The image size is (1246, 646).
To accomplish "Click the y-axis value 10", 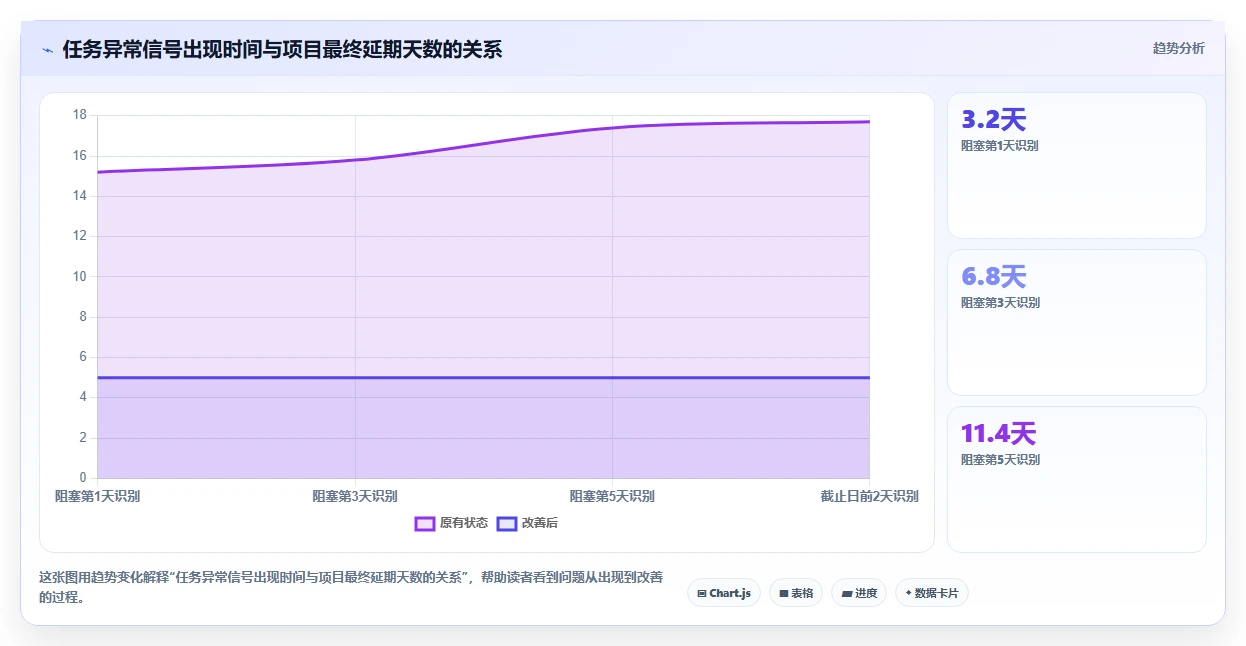I will [x=80, y=276].
